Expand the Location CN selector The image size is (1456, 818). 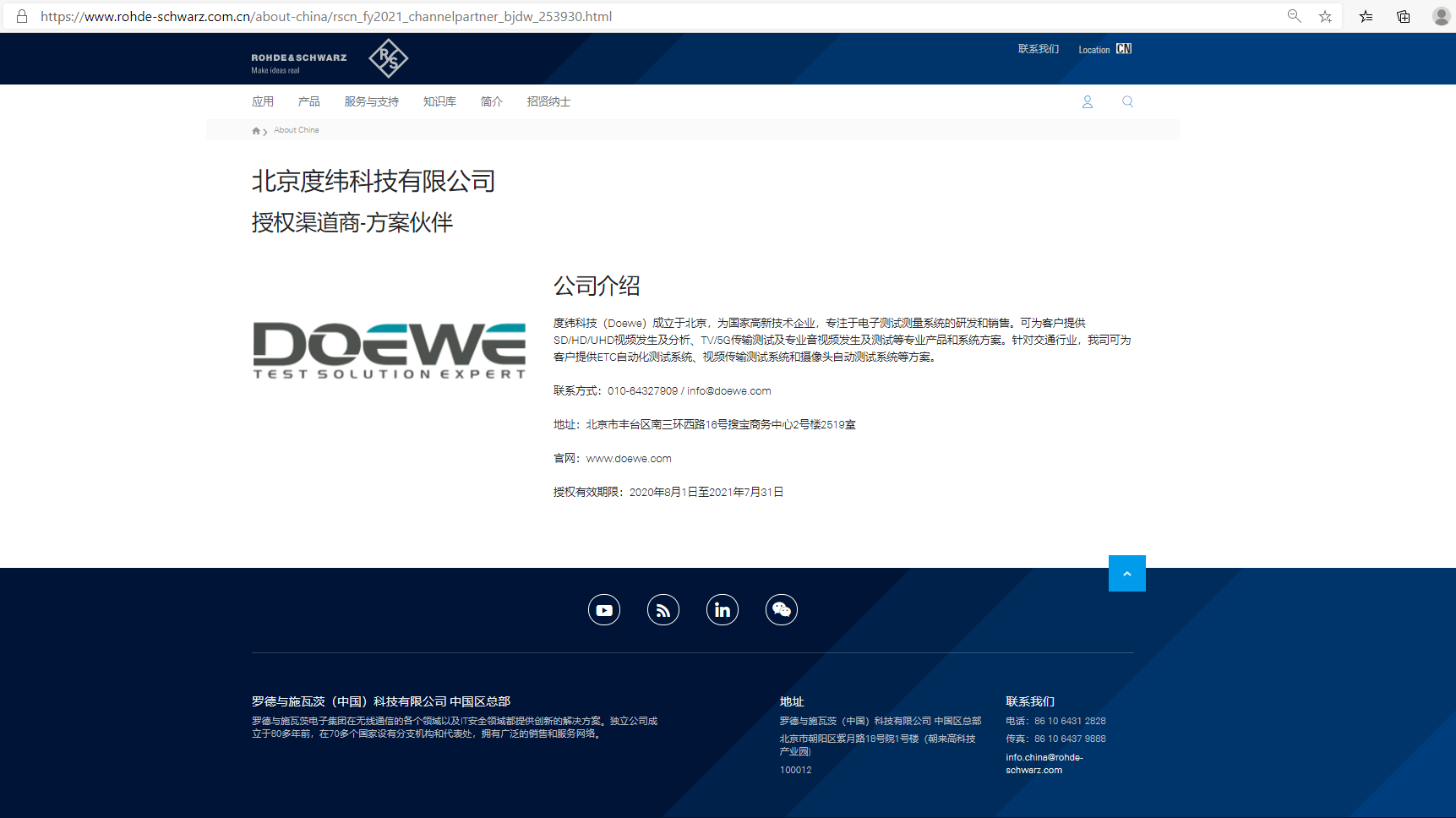1104,49
